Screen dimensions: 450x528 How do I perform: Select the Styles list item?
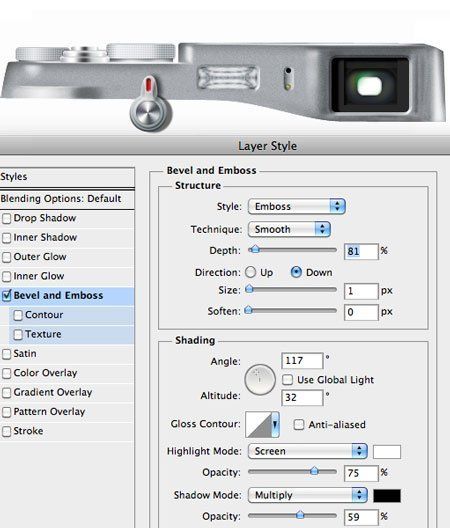[x=67, y=177]
